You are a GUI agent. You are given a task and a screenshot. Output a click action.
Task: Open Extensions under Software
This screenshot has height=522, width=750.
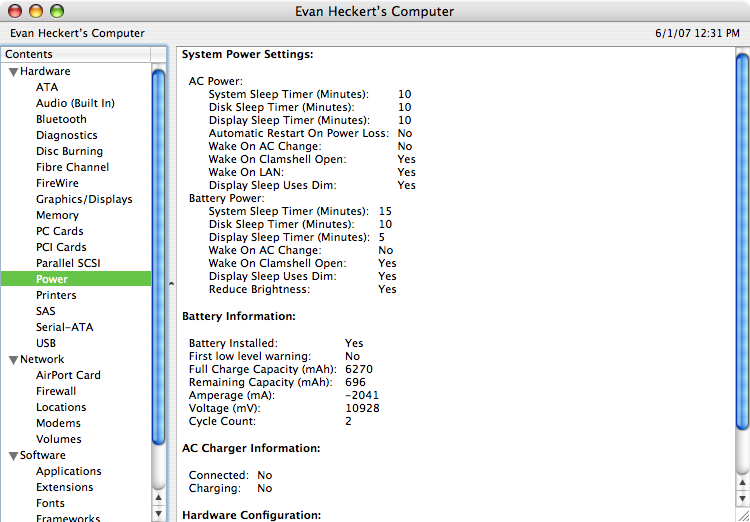(64, 487)
